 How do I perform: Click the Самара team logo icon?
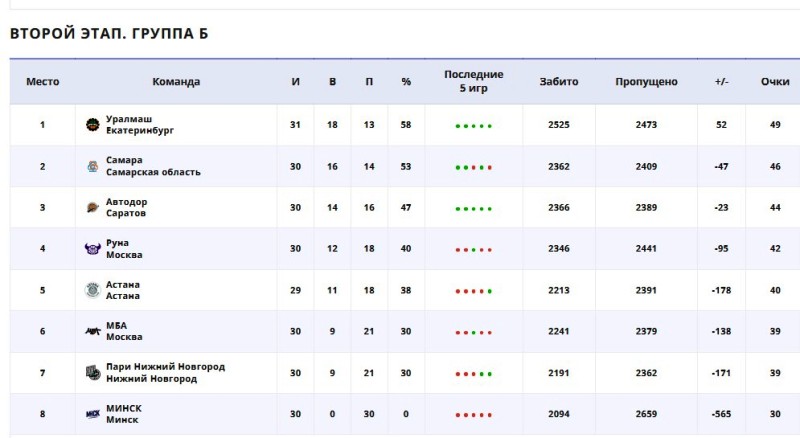(92, 166)
